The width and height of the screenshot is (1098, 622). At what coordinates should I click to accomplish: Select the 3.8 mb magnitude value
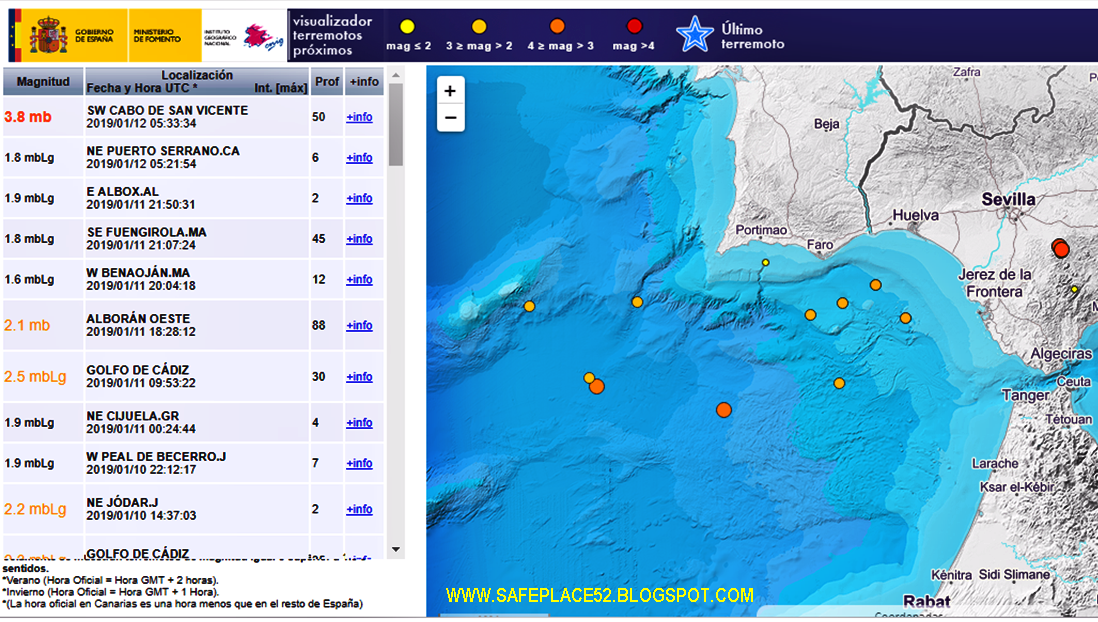coord(28,117)
